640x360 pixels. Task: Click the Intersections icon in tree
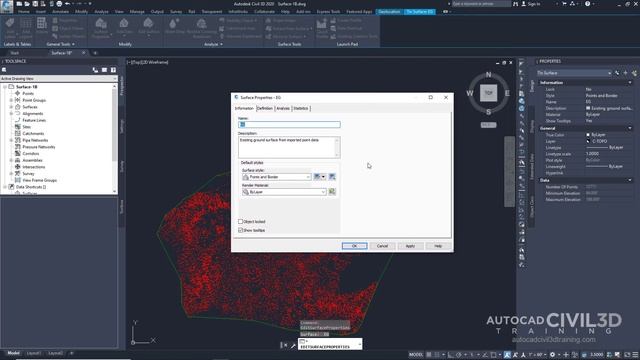[18, 167]
